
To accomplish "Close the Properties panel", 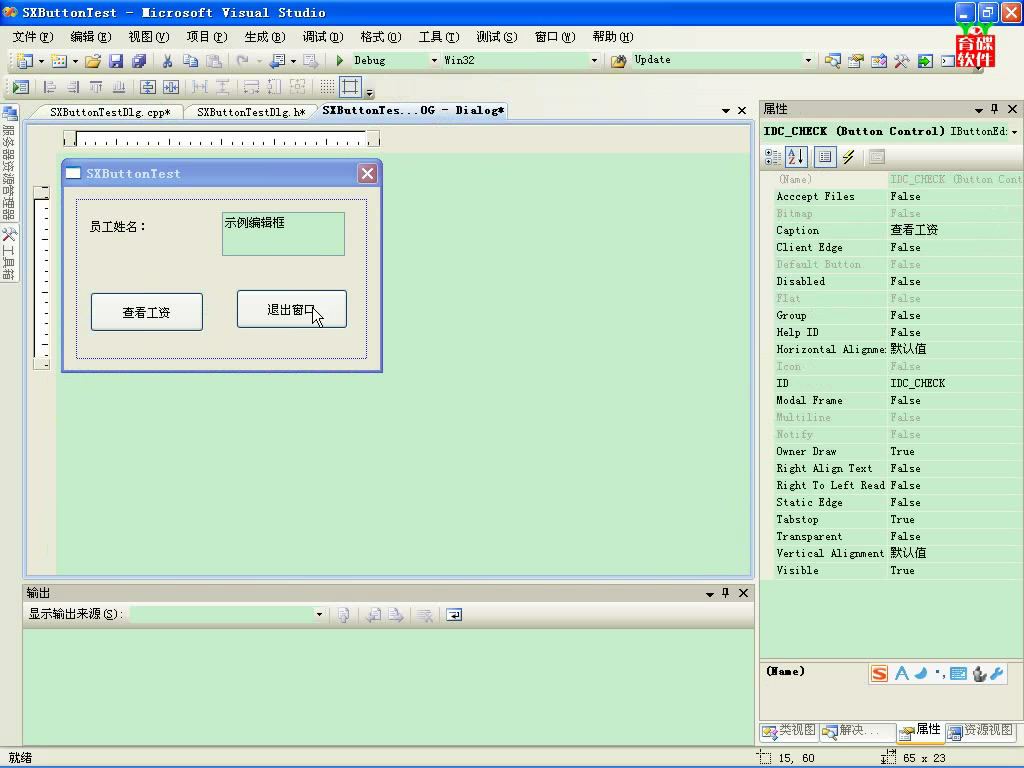I will coord(1012,109).
